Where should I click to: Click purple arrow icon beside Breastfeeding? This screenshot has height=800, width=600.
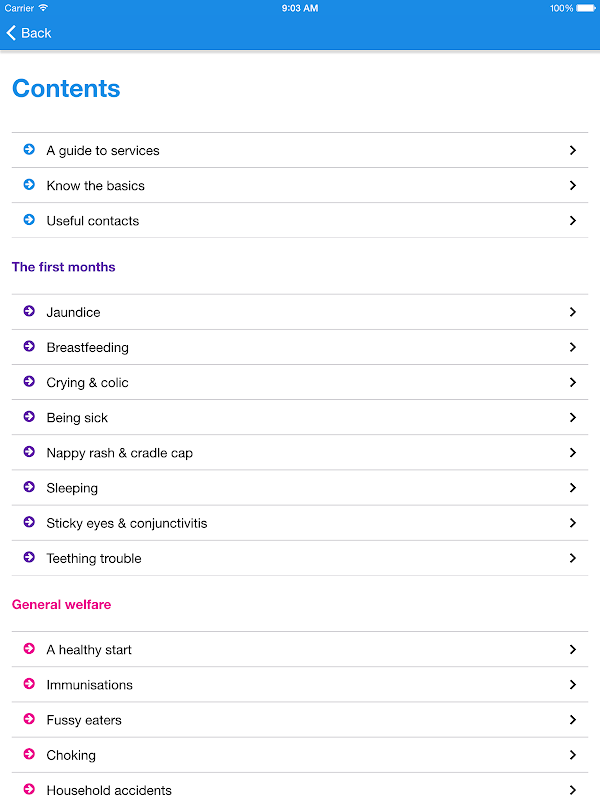pyautogui.click(x=29, y=347)
